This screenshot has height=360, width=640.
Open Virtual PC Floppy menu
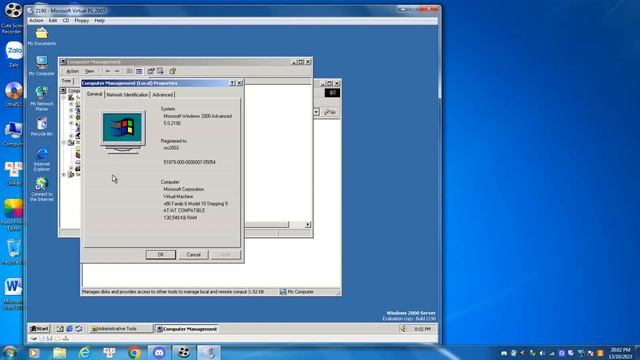tap(82, 20)
